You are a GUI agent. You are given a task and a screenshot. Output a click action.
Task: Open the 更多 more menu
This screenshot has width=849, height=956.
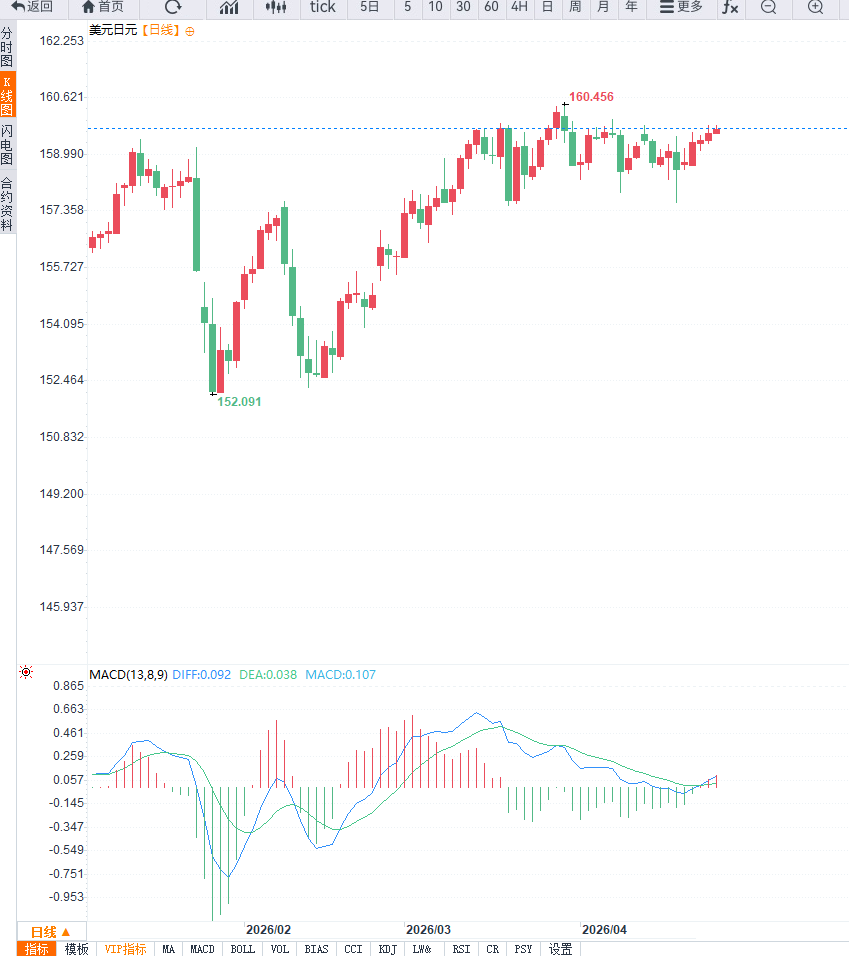coord(681,7)
